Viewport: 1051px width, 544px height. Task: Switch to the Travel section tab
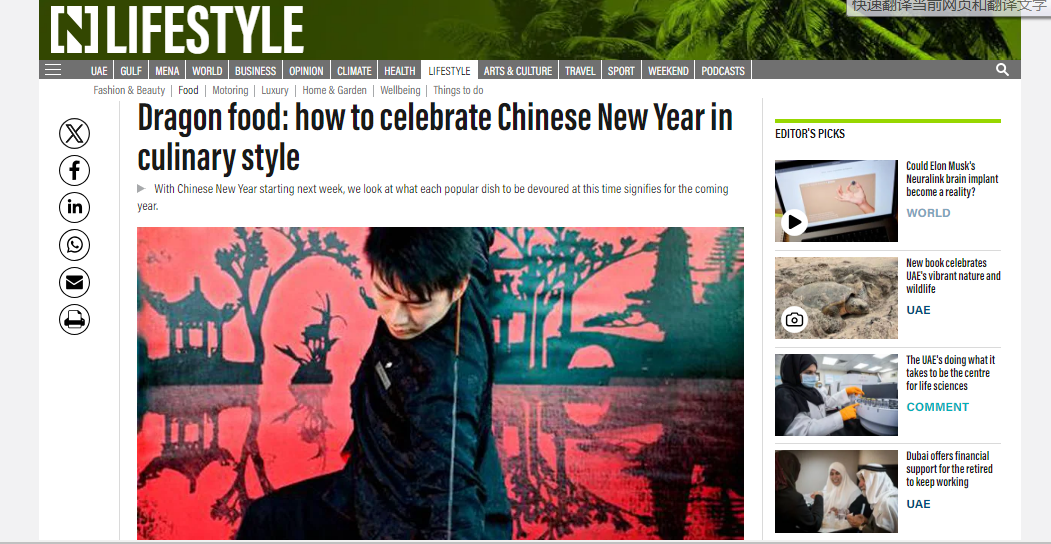tap(580, 70)
